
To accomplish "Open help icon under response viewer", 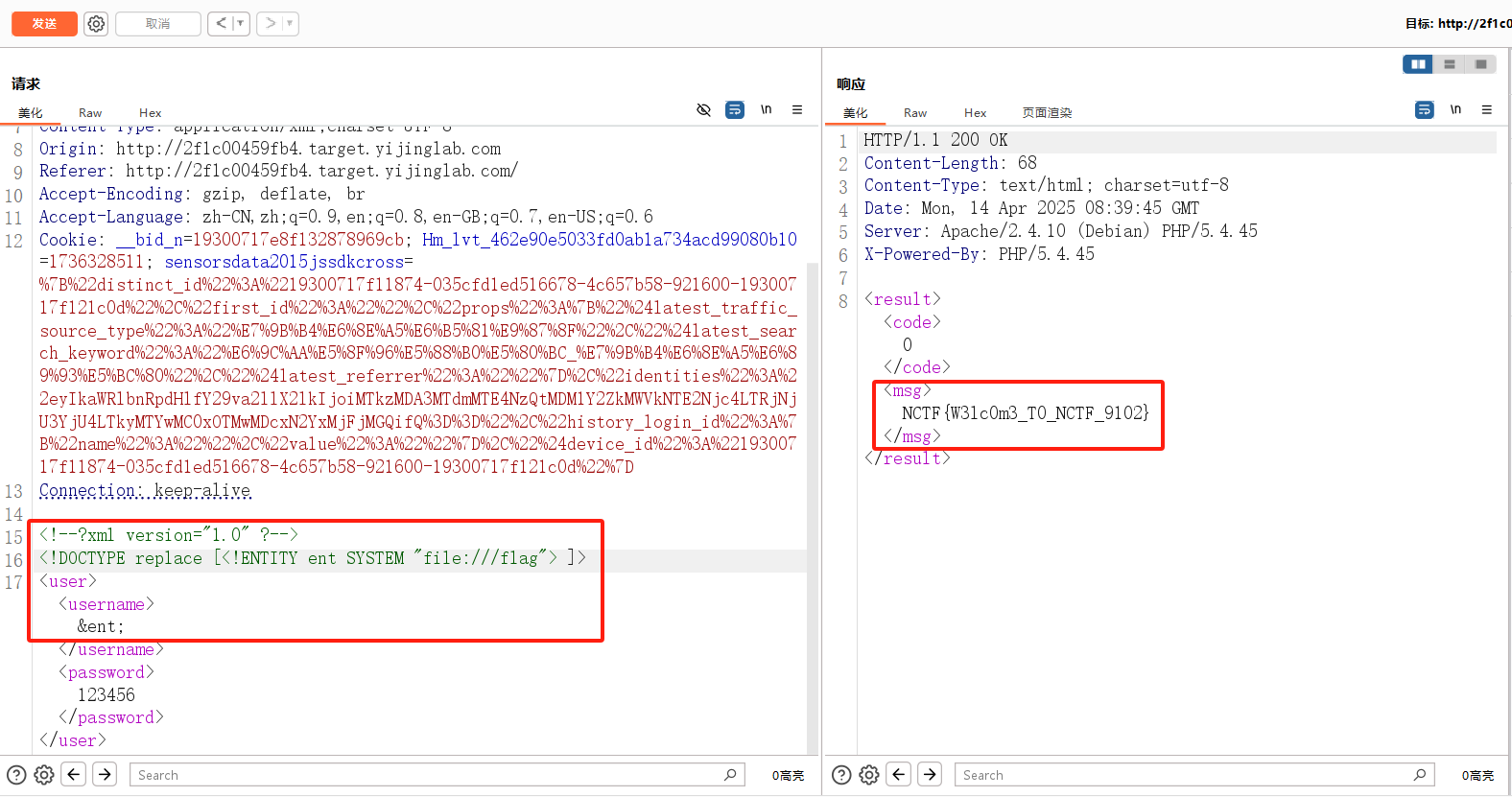I will click(x=841, y=775).
